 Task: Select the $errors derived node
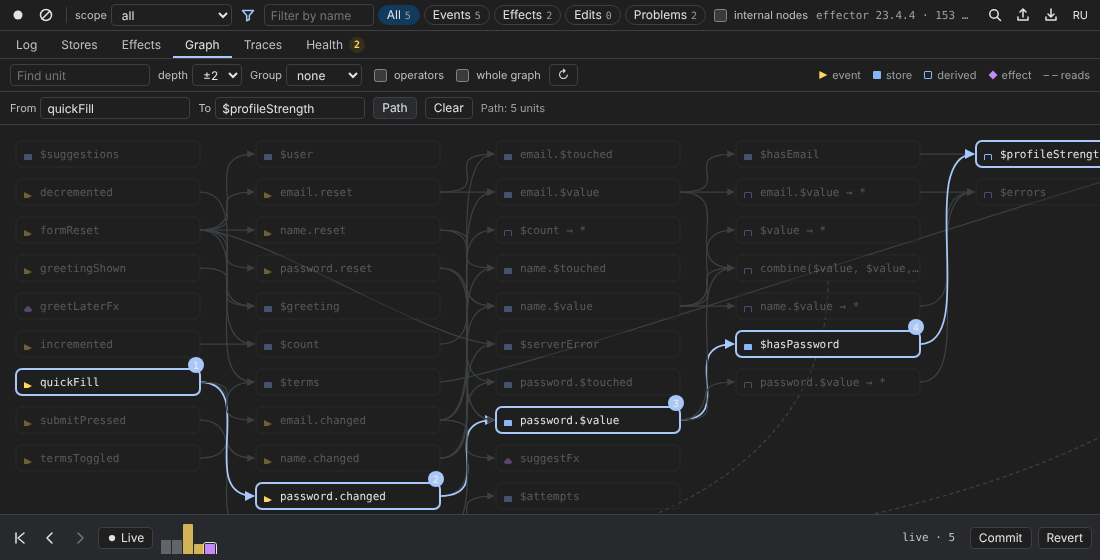coord(1038,192)
